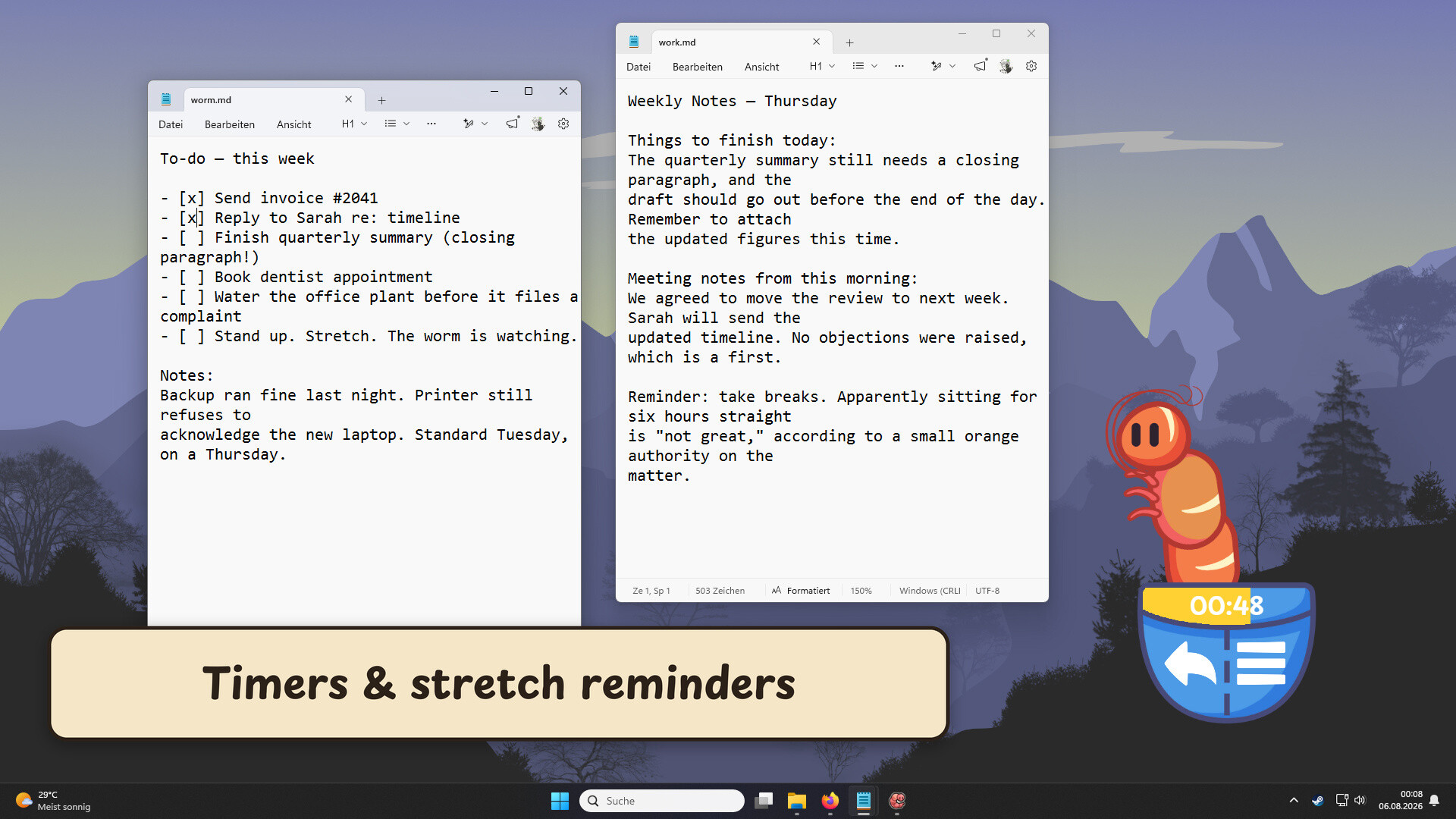The image size is (1456, 819).
Task: Click the Notepad app icon in worm.md title bar
Action: click(x=166, y=99)
